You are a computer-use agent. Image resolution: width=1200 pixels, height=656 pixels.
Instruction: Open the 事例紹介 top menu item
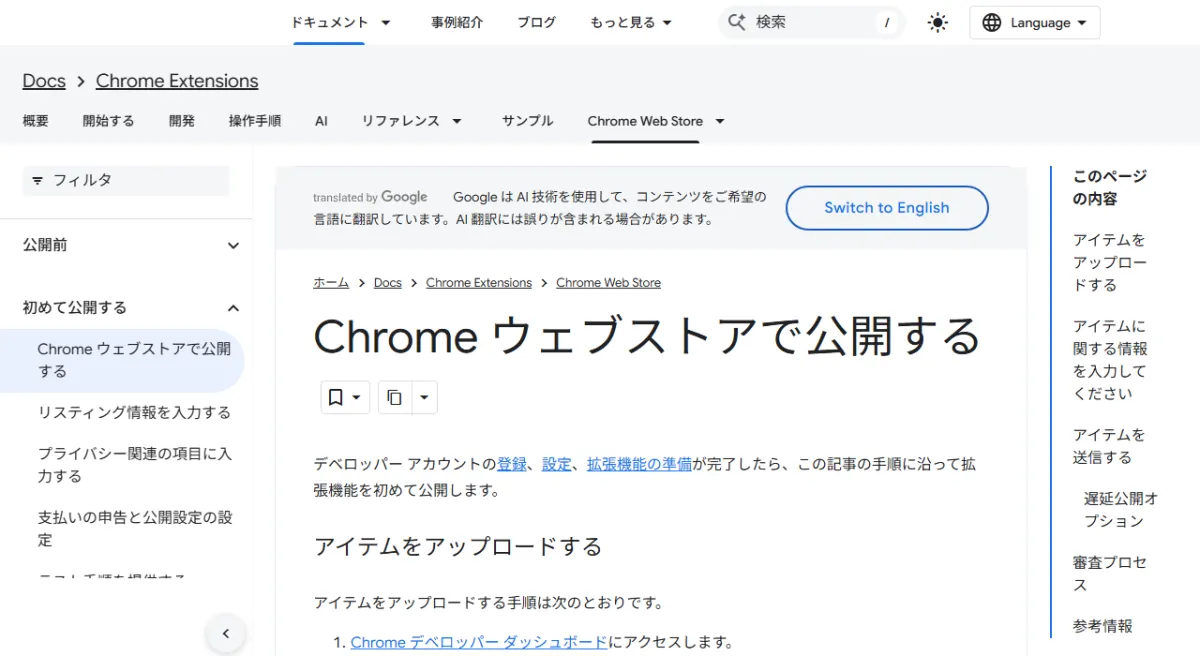click(x=457, y=22)
